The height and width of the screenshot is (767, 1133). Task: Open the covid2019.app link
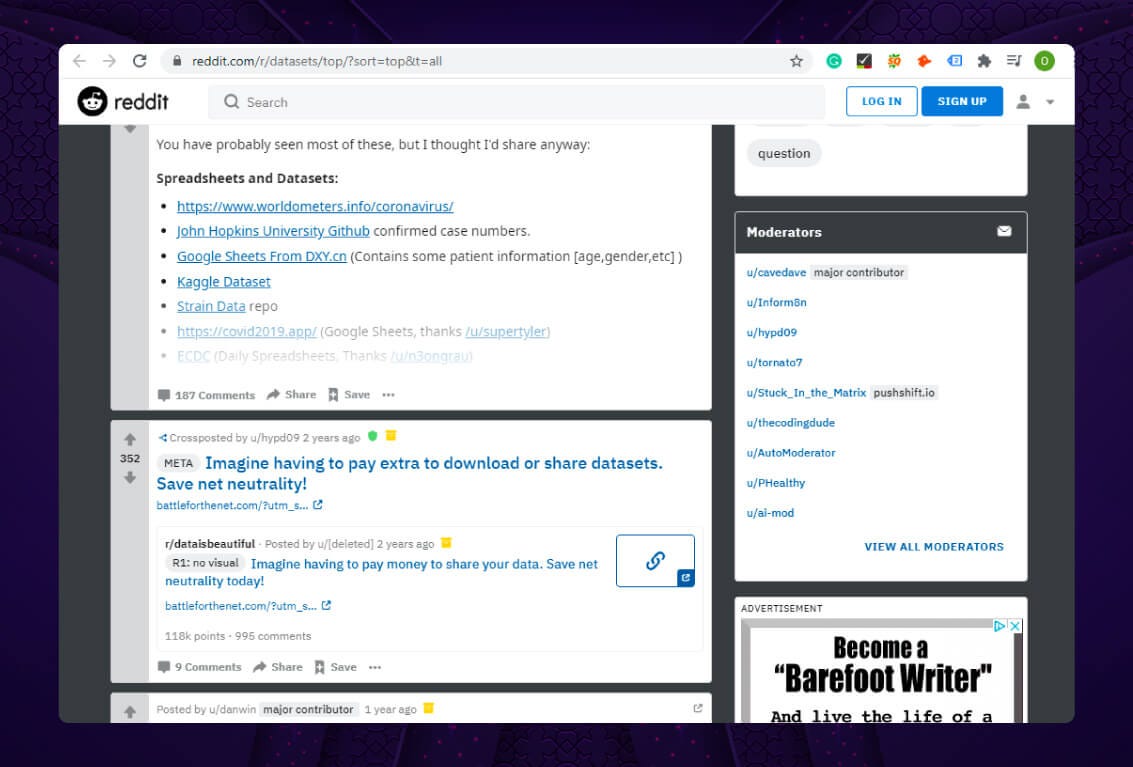tap(246, 331)
